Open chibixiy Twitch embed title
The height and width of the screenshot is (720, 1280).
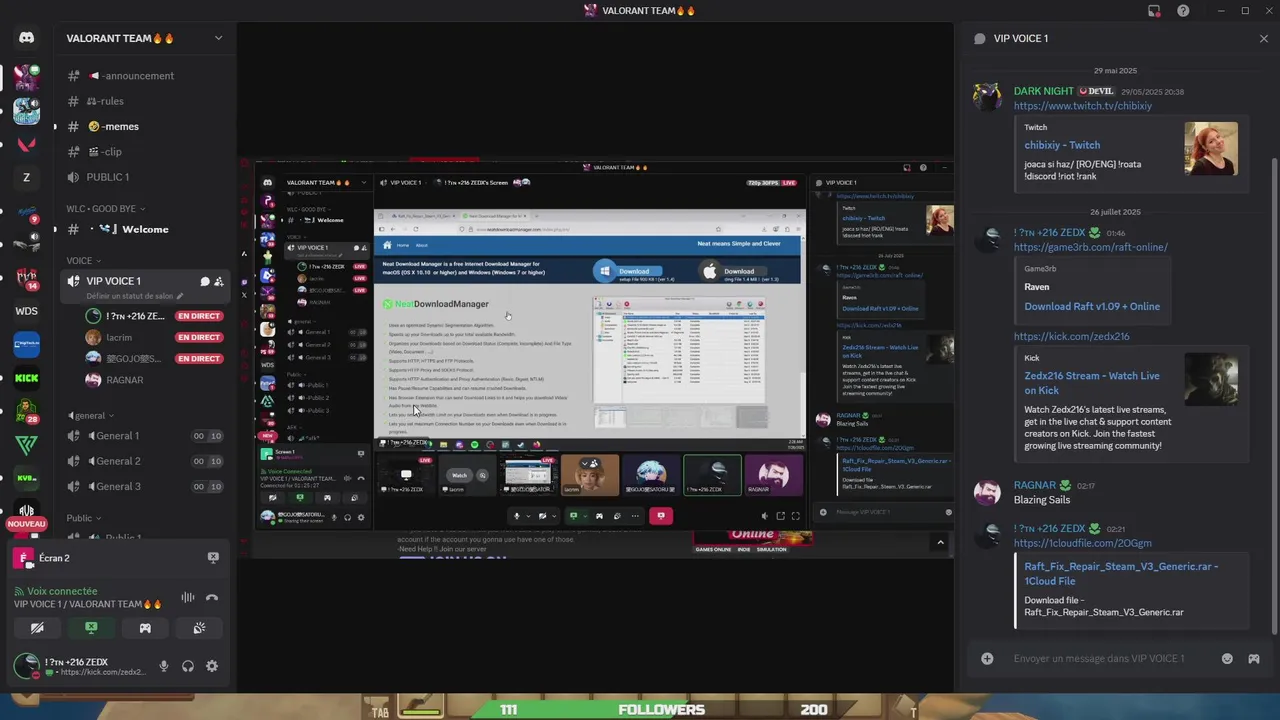(x=1061, y=145)
